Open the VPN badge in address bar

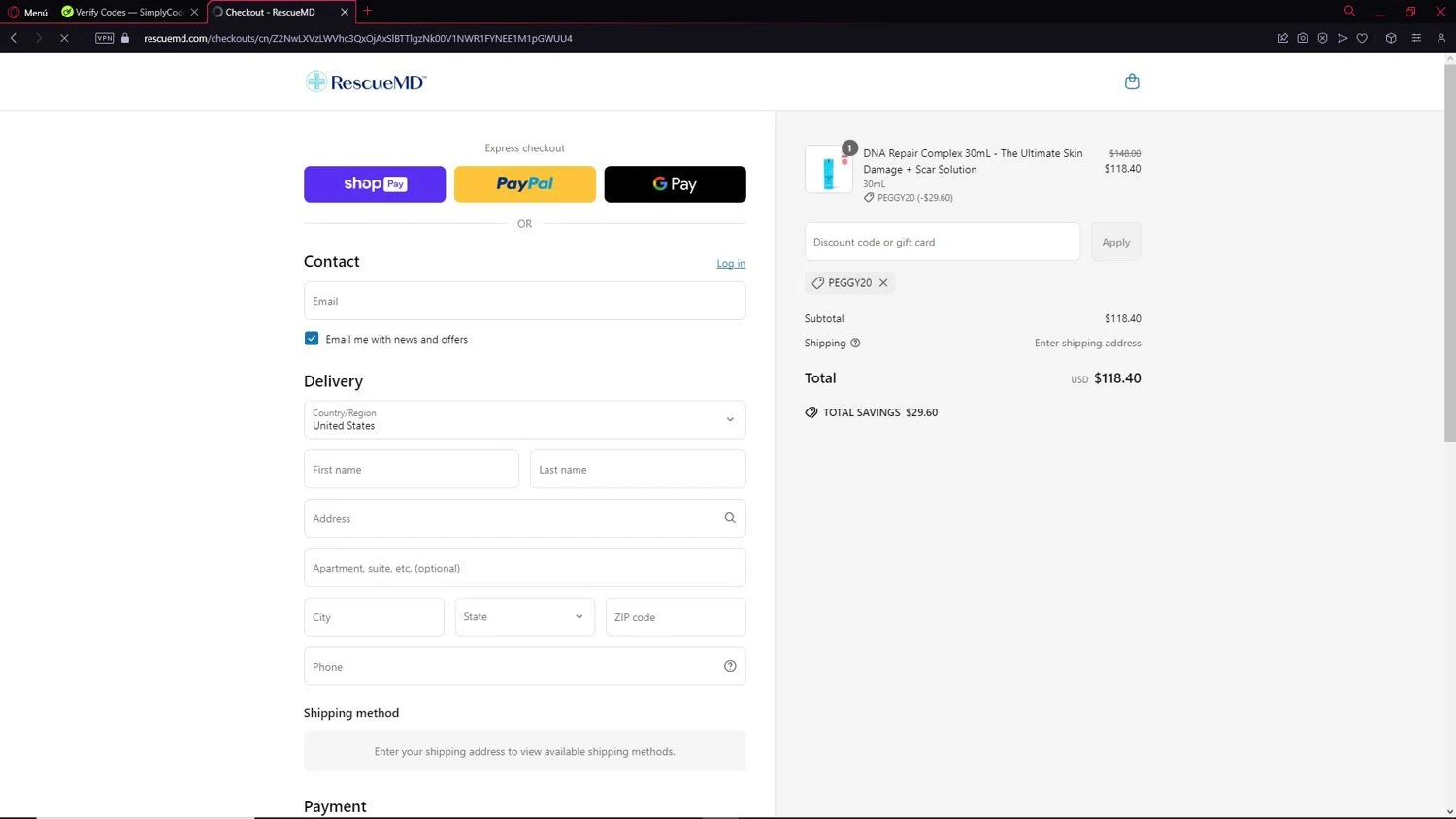click(x=104, y=38)
